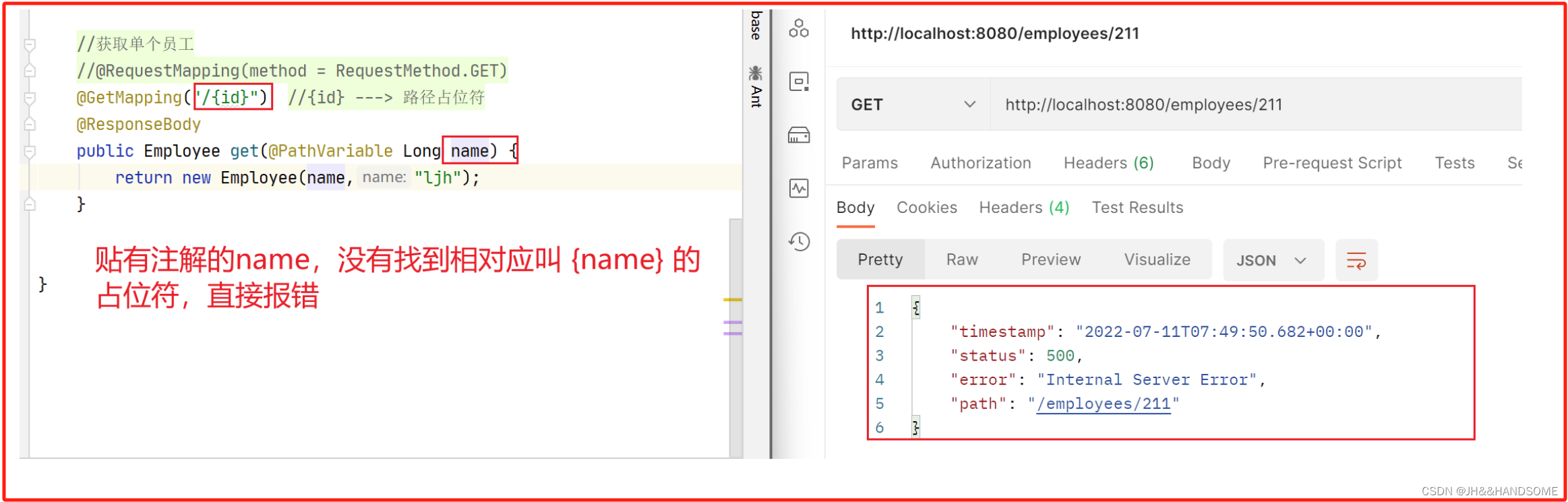The height and width of the screenshot is (502, 1568).
Task: Open Pre-request Script tab
Action: coord(1332,163)
